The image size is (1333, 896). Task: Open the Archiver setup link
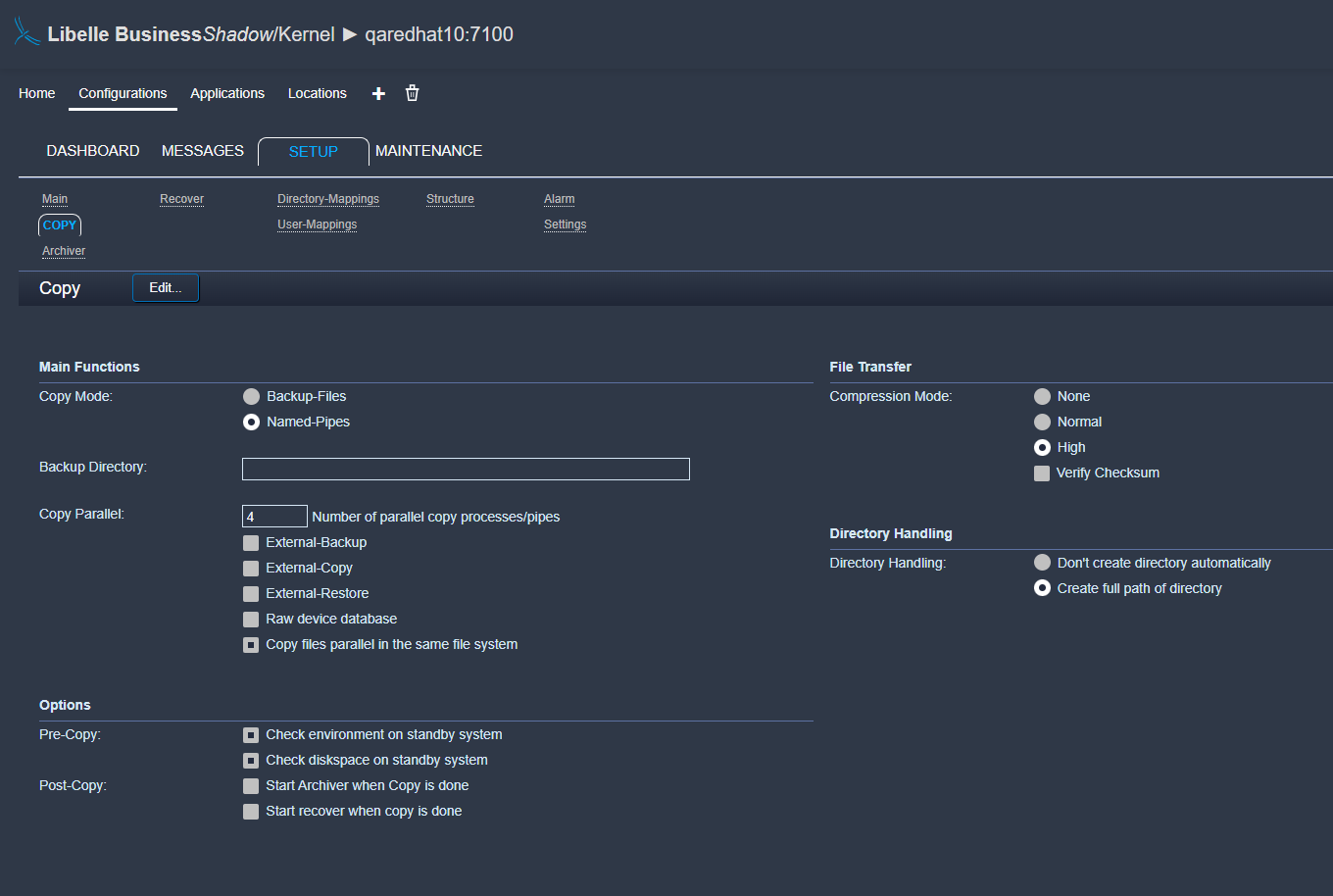[64, 251]
